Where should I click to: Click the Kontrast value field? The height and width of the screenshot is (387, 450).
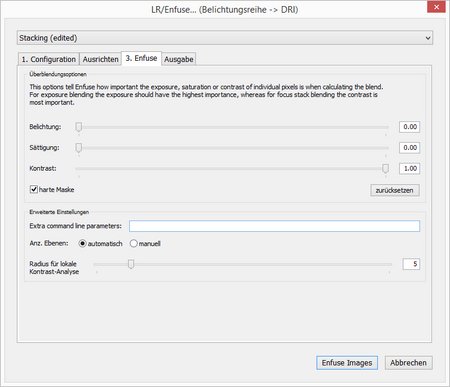(x=409, y=169)
